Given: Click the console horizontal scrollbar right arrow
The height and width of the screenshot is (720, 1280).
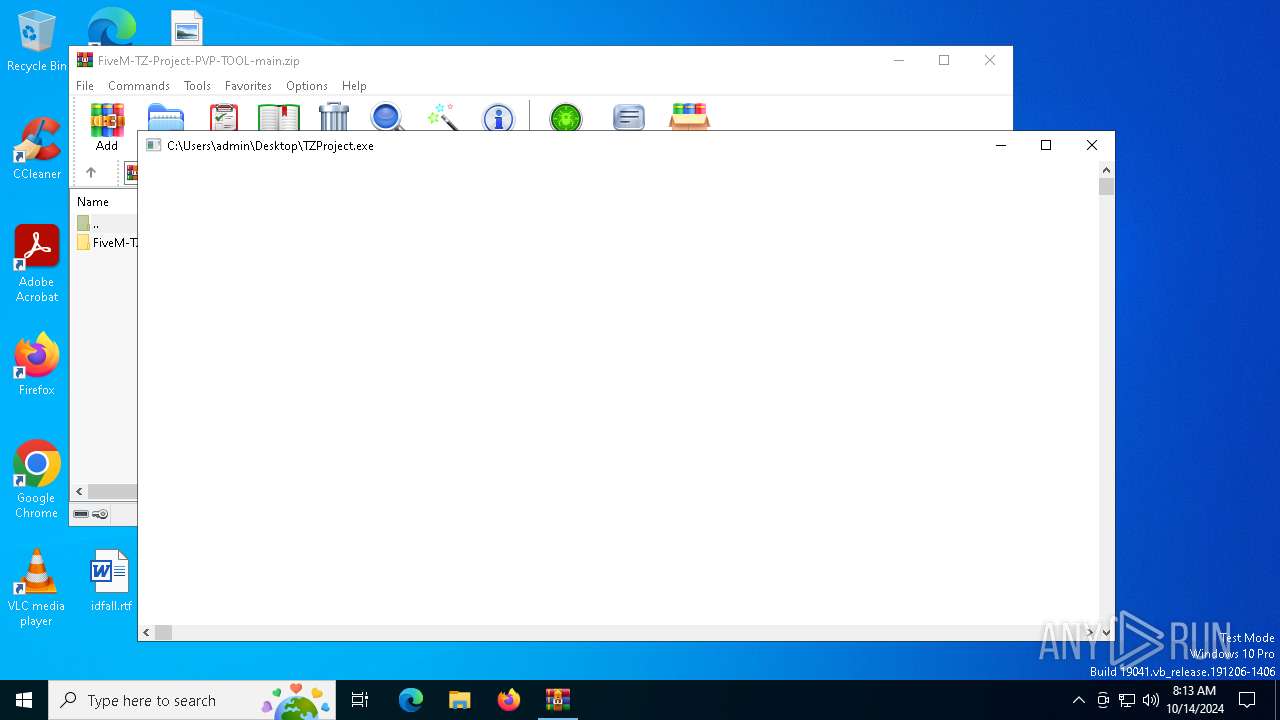Looking at the screenshot, I should tap(1090, 632).
